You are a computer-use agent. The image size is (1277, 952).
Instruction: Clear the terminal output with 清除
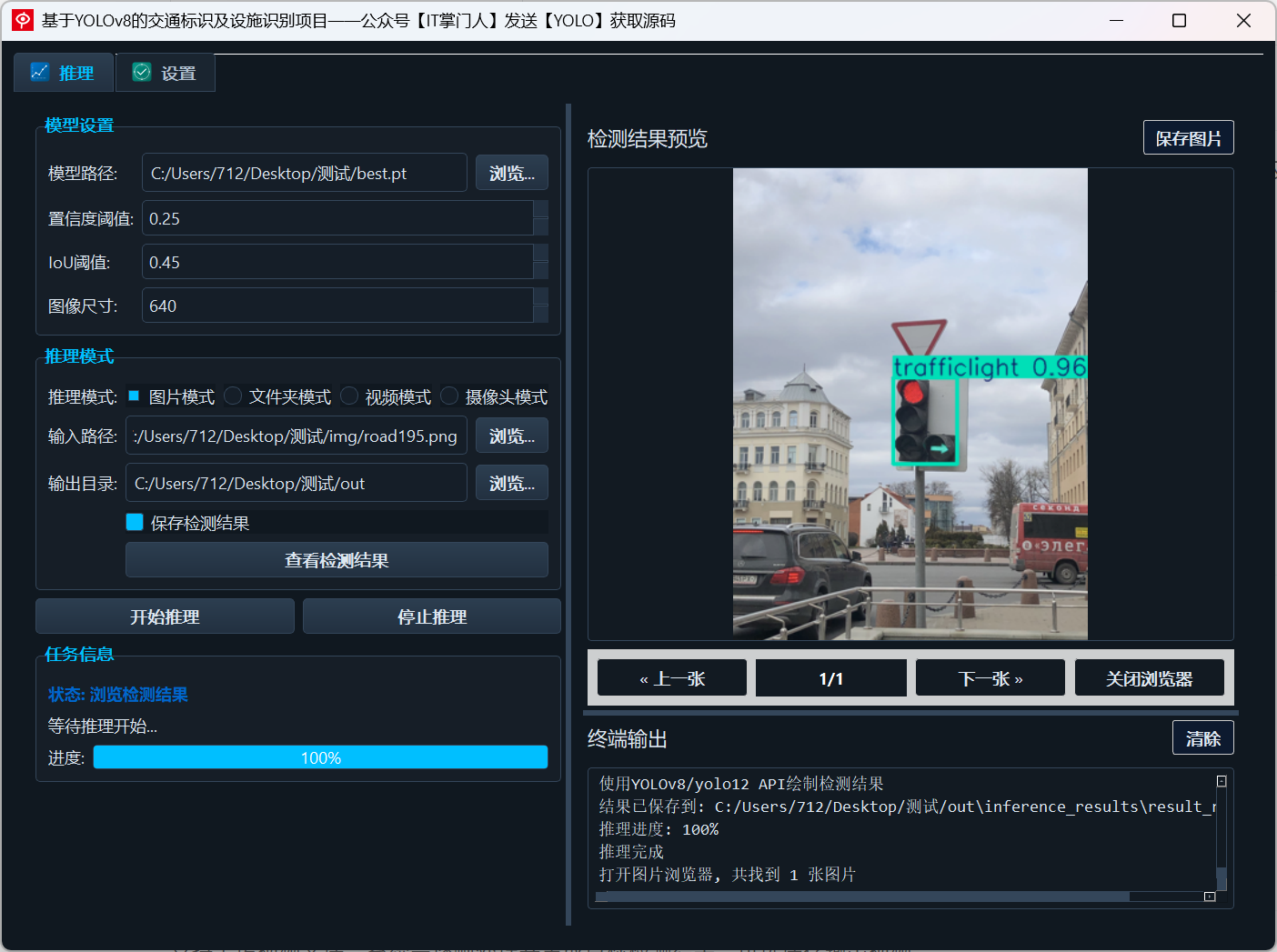[x=1202, y=738]
